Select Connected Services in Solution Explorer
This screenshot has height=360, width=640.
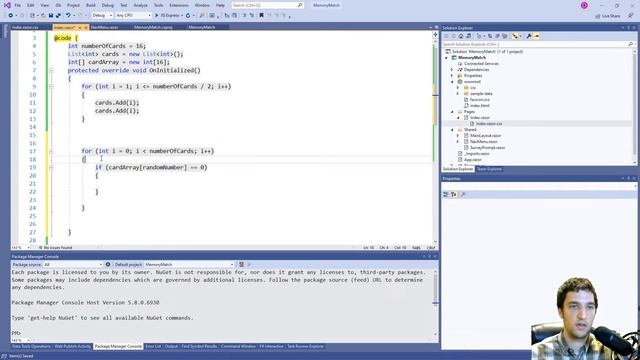click(481, 64)
